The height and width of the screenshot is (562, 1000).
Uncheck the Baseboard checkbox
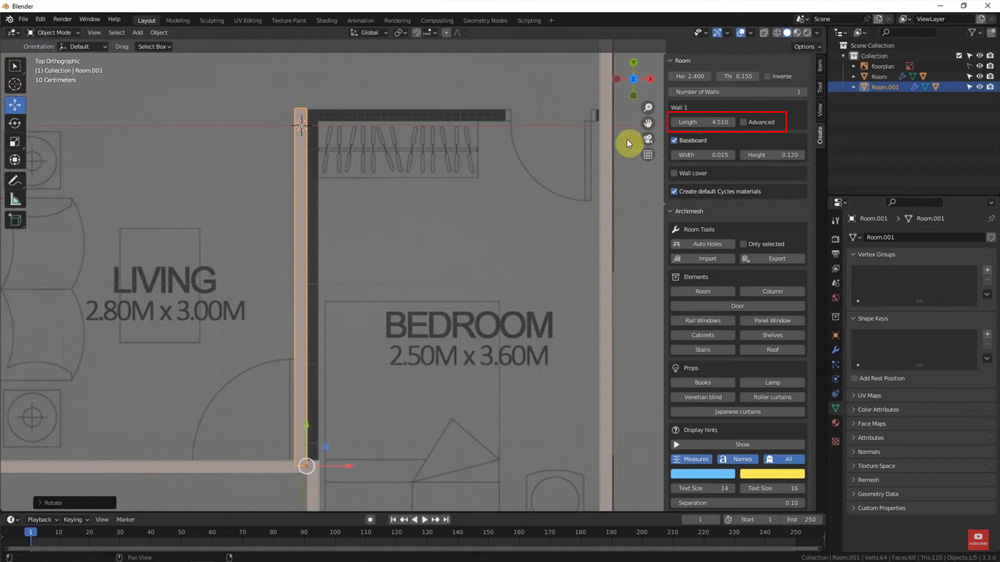674,140
